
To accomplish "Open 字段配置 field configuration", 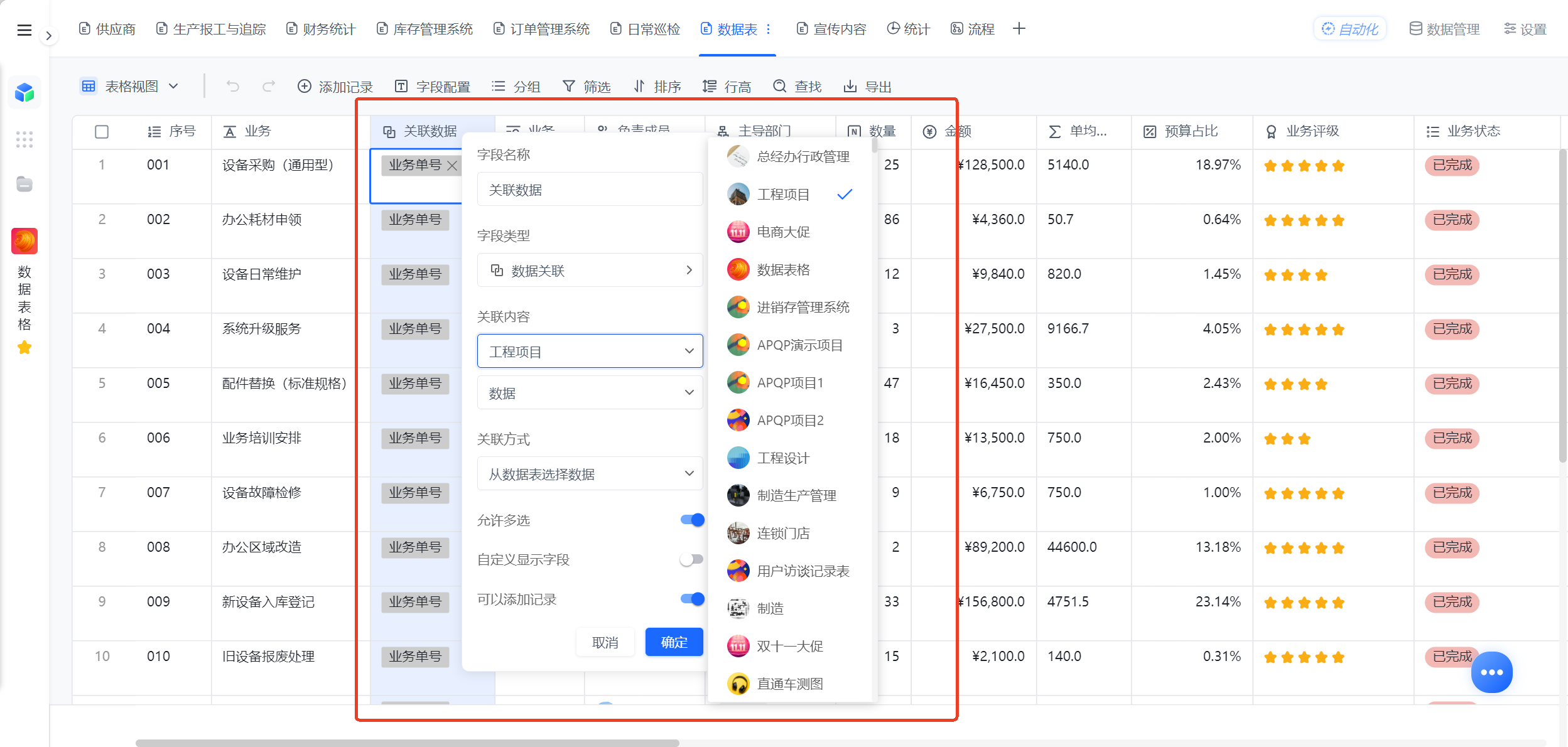I will pyautogui.click(x=433, y=86).
